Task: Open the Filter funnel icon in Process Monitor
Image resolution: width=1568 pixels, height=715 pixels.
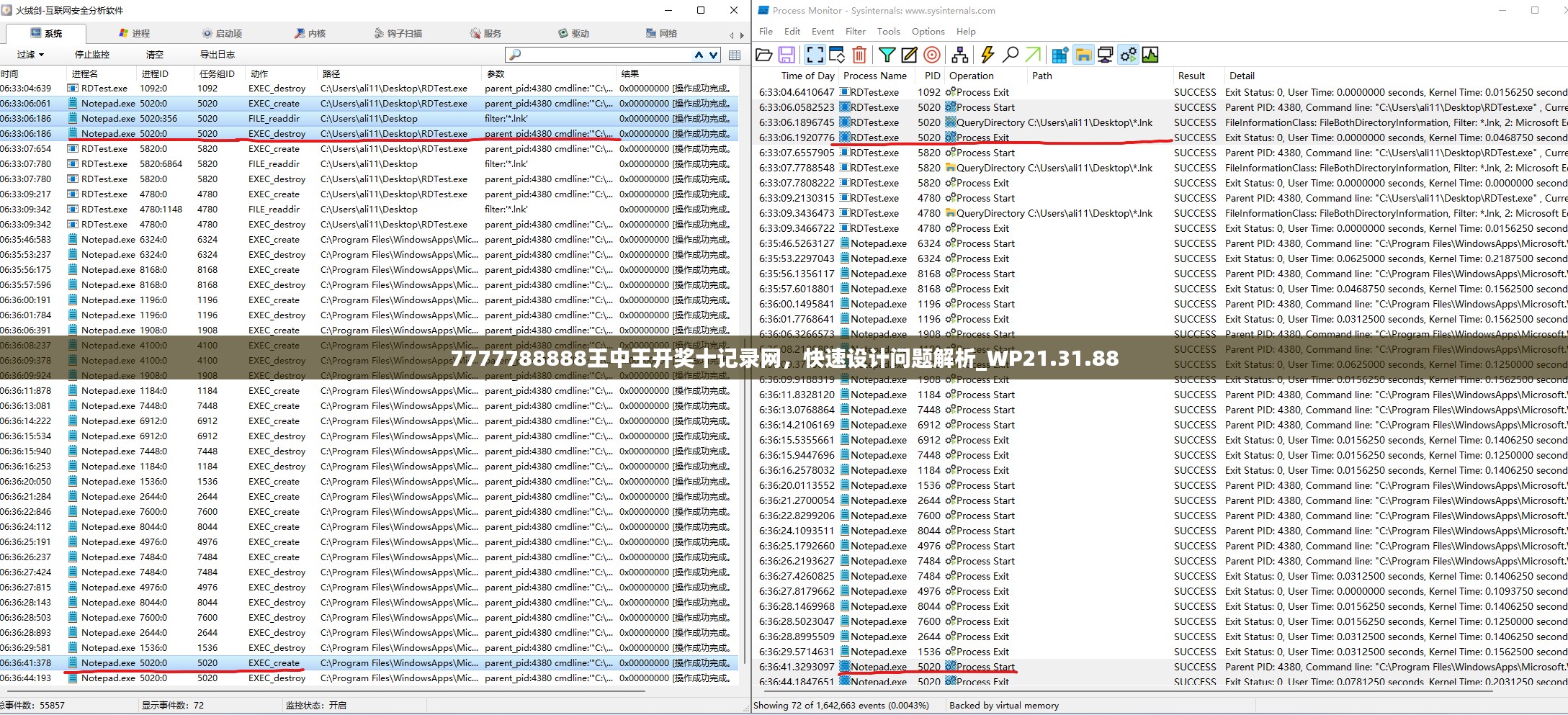Action: click(x=887, y=55)
